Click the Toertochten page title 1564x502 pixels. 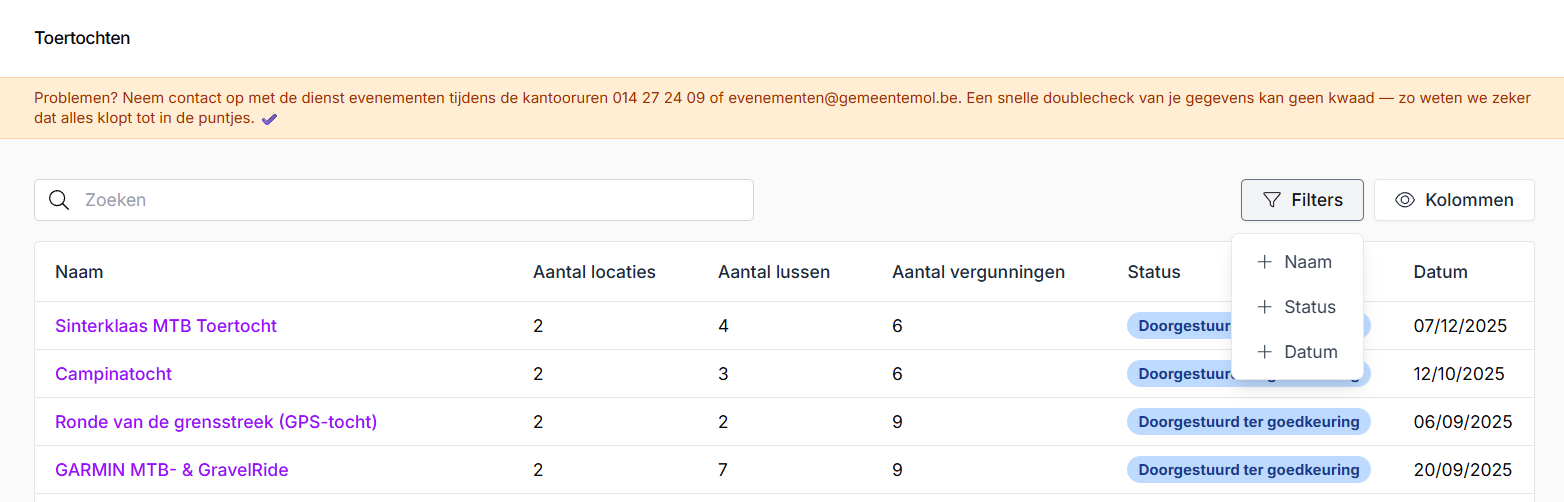pos(82,38)
